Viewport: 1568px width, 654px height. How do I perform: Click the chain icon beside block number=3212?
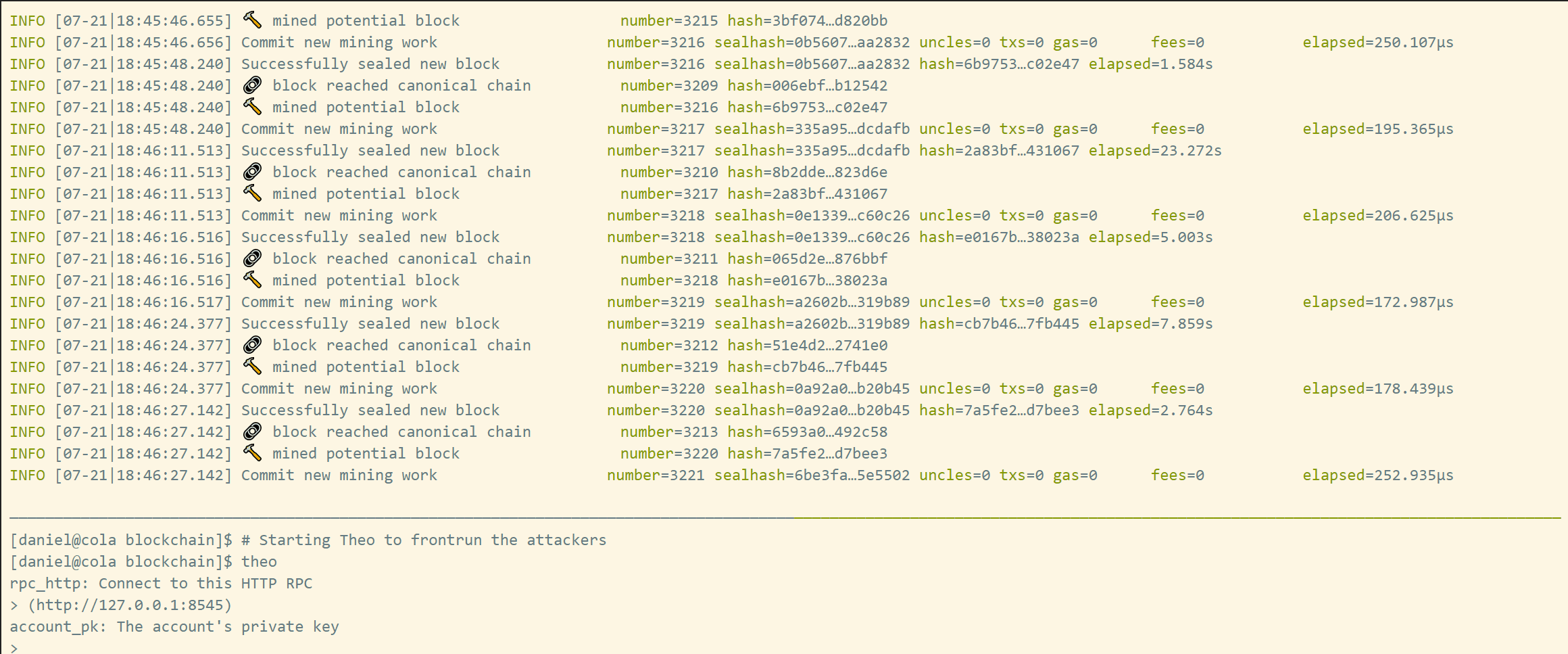click(x=252, y=345)
